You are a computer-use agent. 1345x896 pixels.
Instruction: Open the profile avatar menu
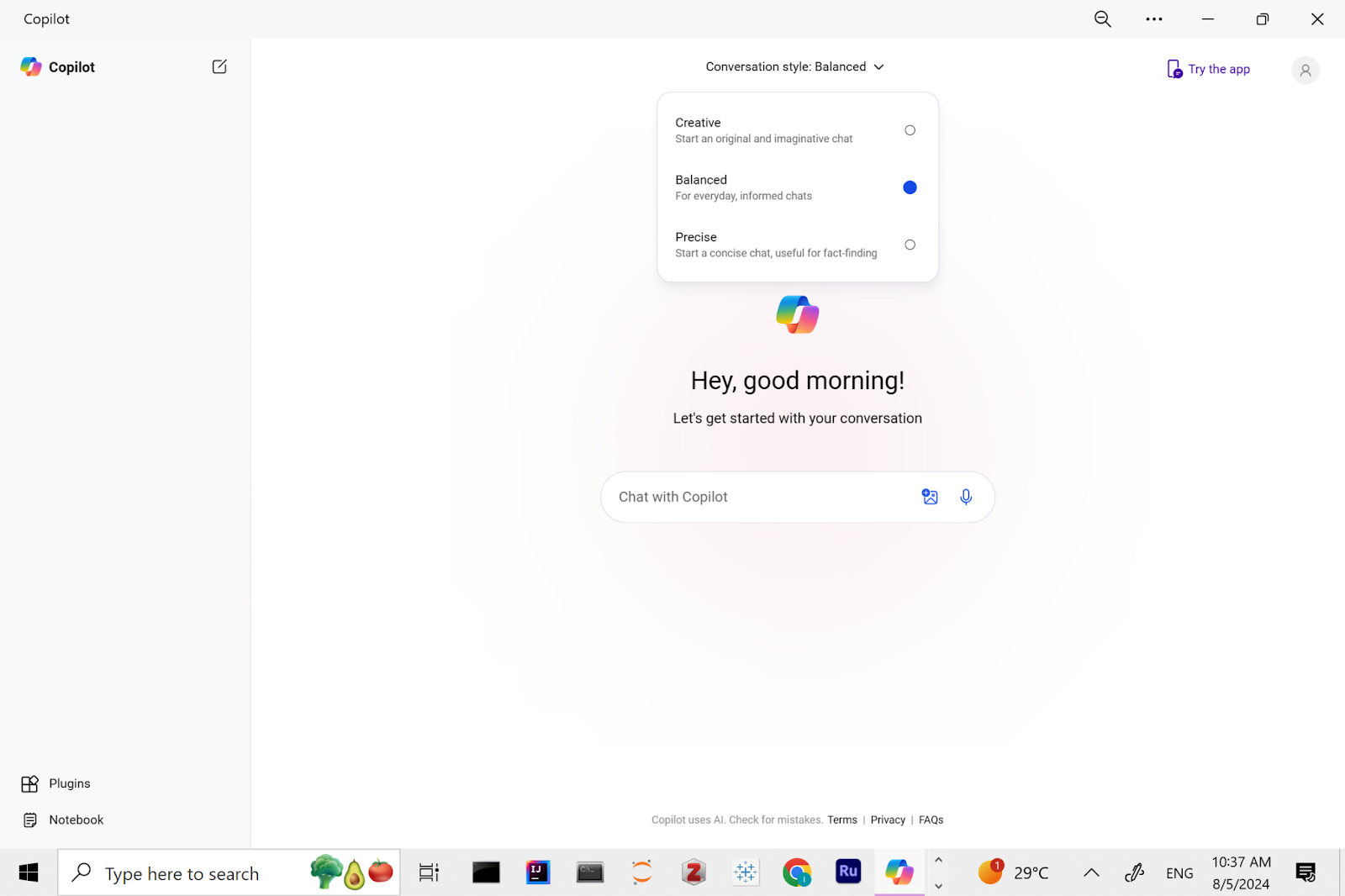tap(1305, 71)
